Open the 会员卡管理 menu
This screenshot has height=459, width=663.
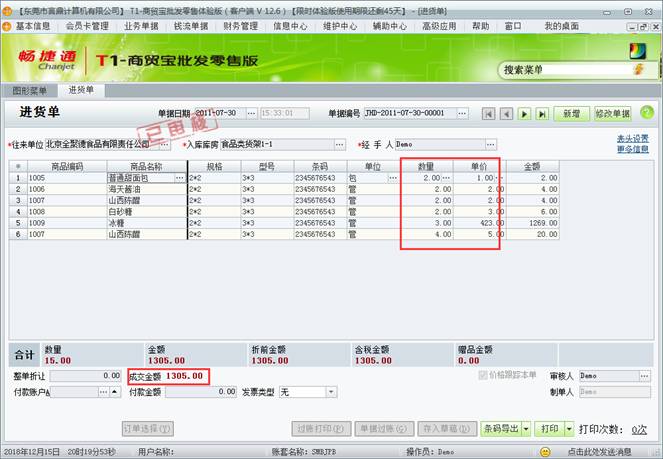pyautogui.click(x=87, y=25)
